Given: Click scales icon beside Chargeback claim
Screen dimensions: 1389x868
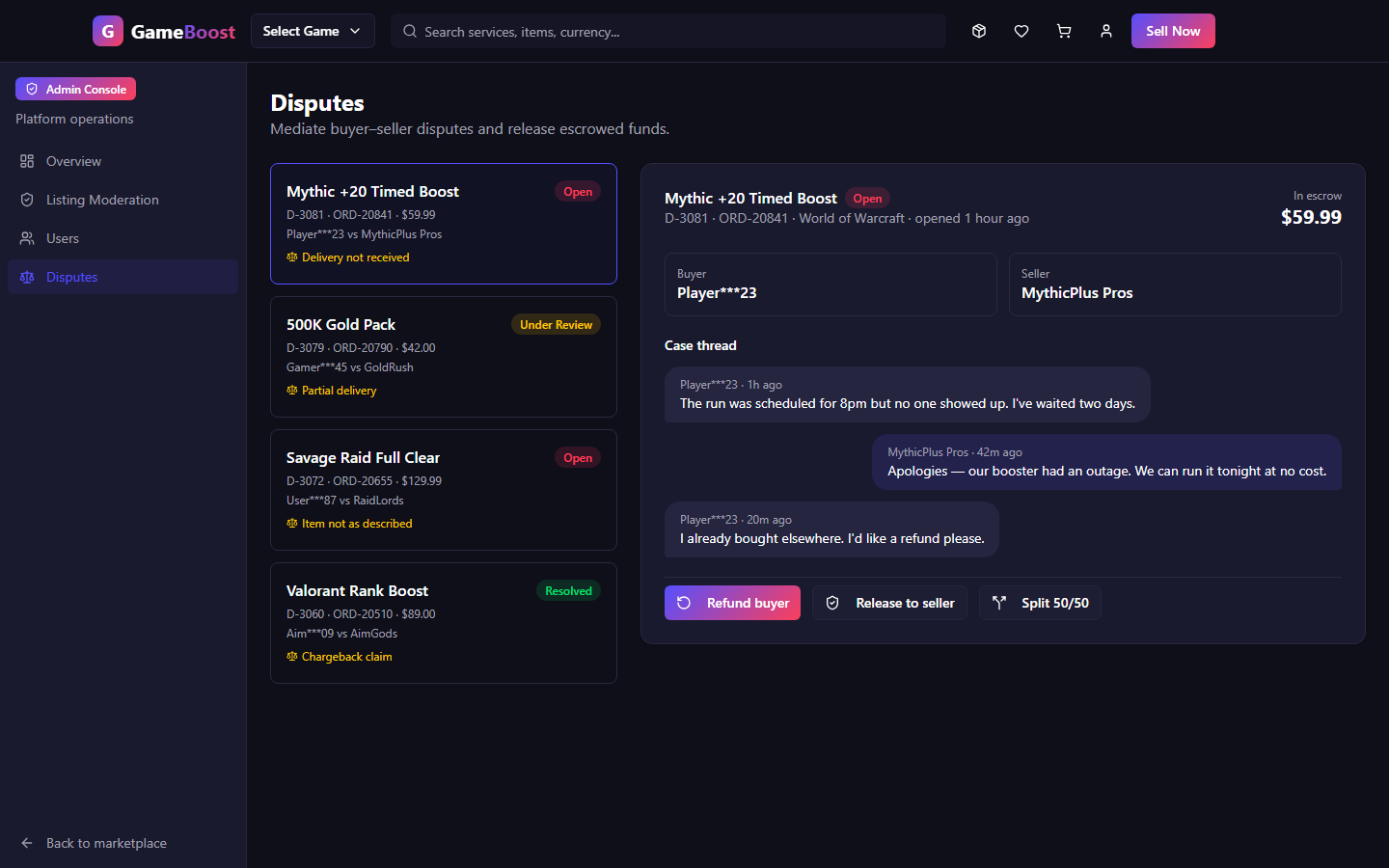Looking at the screenshot, I should [292, 657].
